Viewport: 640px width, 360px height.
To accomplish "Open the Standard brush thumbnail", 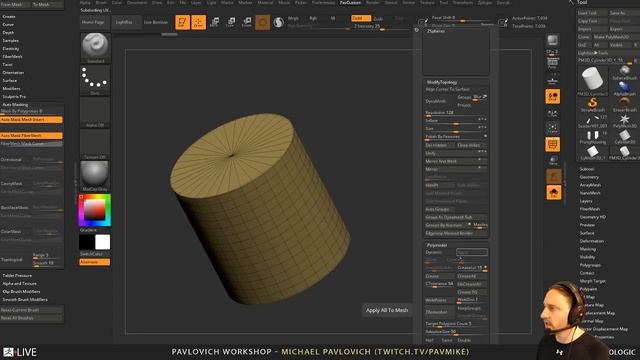I will 95,48.
